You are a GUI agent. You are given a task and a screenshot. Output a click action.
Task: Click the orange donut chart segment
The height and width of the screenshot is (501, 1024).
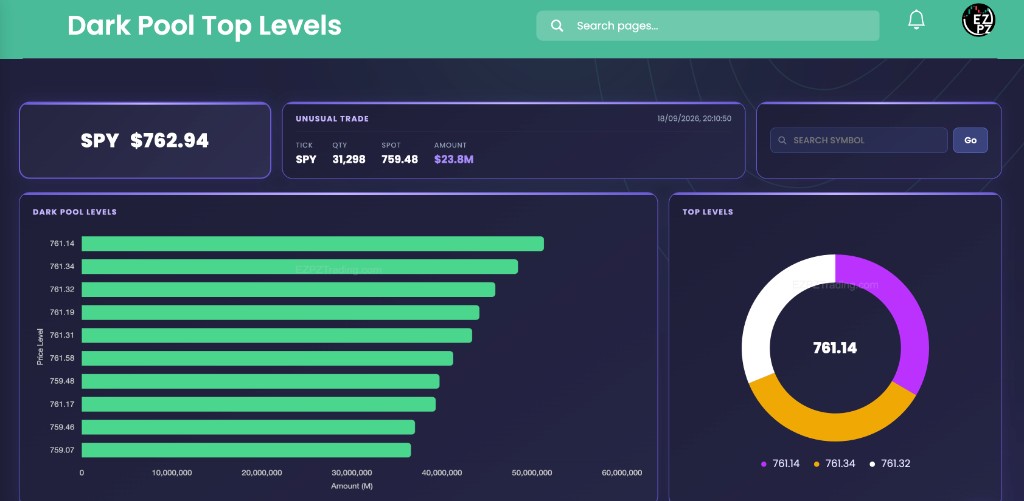pyautogui.click(x=831, y=427)
